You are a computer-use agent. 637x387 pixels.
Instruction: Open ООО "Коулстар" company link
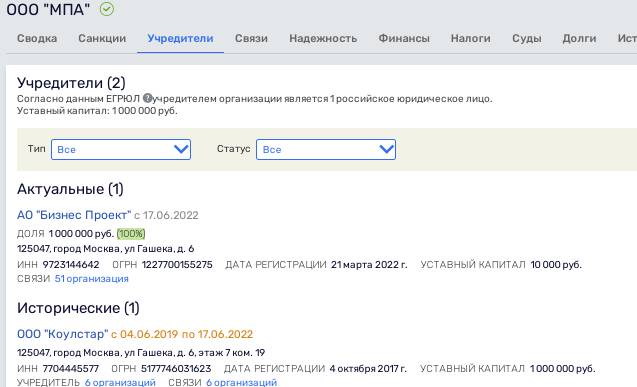63,334
